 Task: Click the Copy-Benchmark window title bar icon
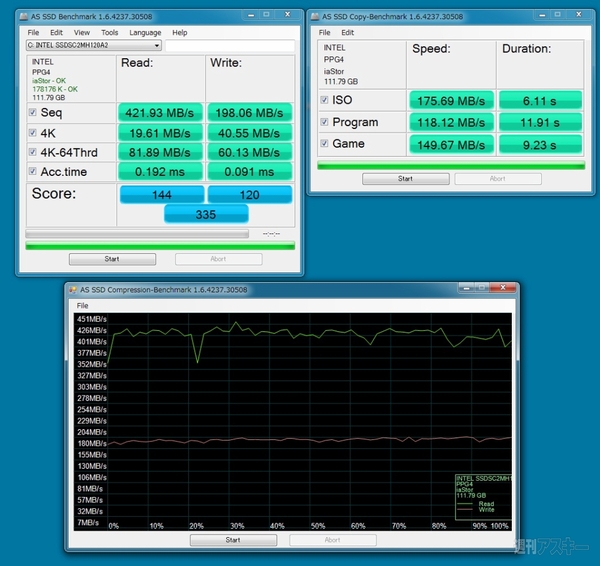(x=316, y=17)
